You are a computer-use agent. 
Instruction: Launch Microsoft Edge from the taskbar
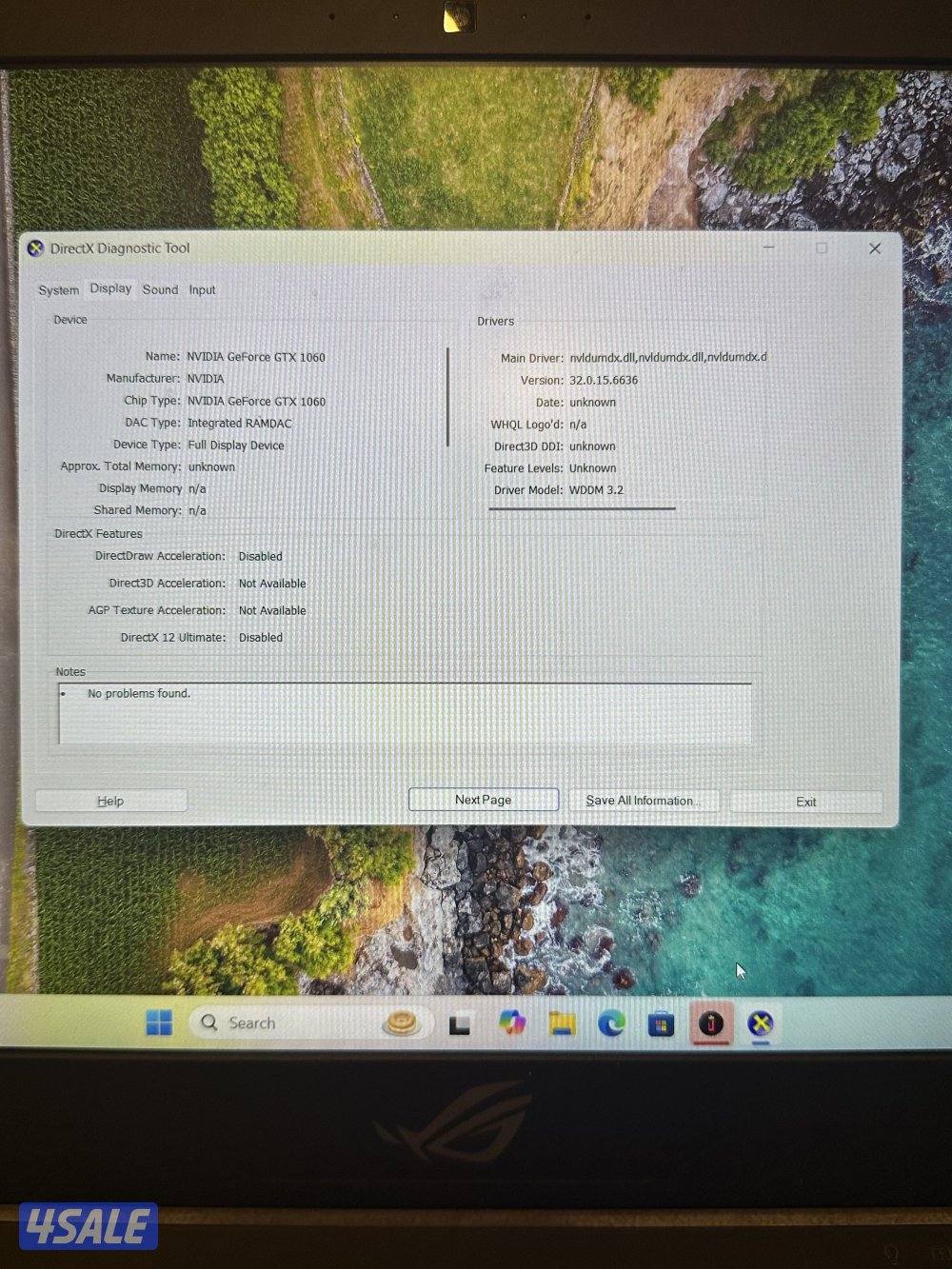coord(611,1023)
